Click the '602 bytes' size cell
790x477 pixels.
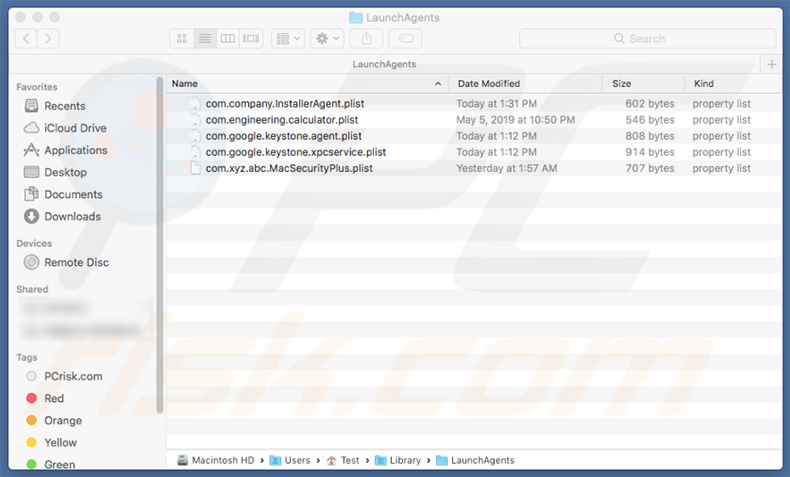[649, 104]
